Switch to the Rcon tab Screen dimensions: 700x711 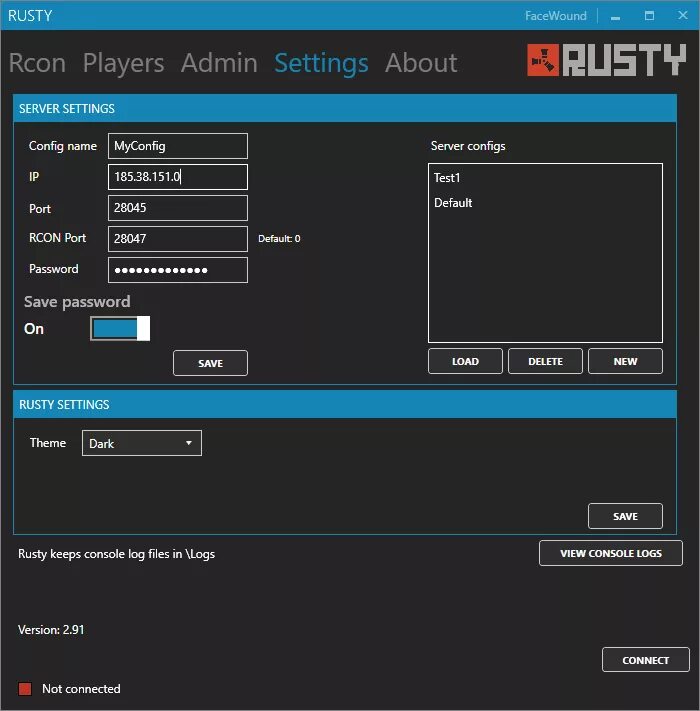coord(37,63)
